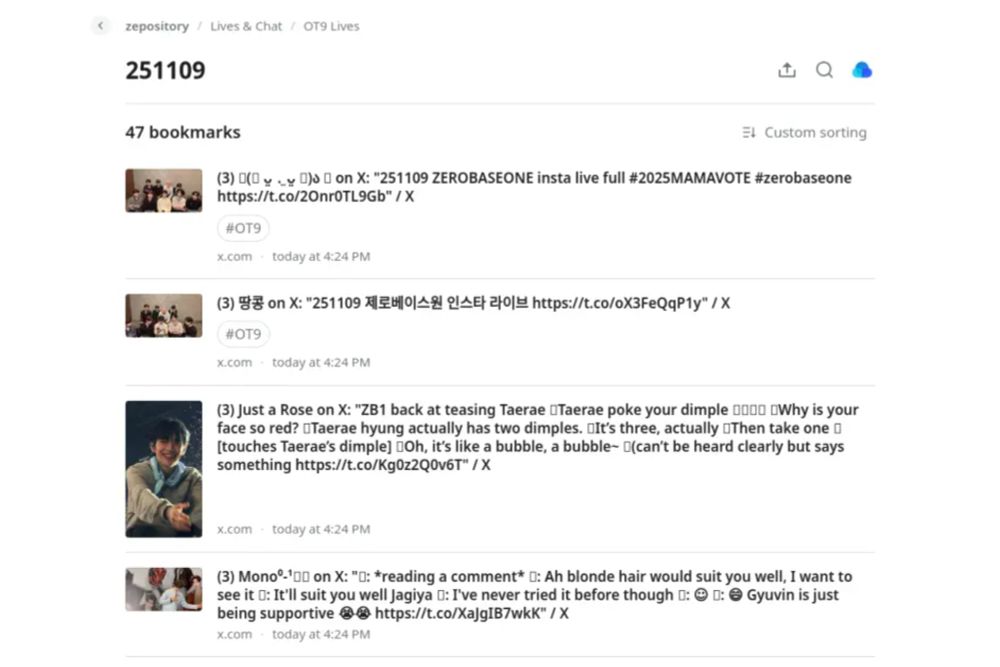The image size is (1000, 667).
Task: Navigate to OT9 Lives breadcrumb
Action: click(x=331, y=26)
